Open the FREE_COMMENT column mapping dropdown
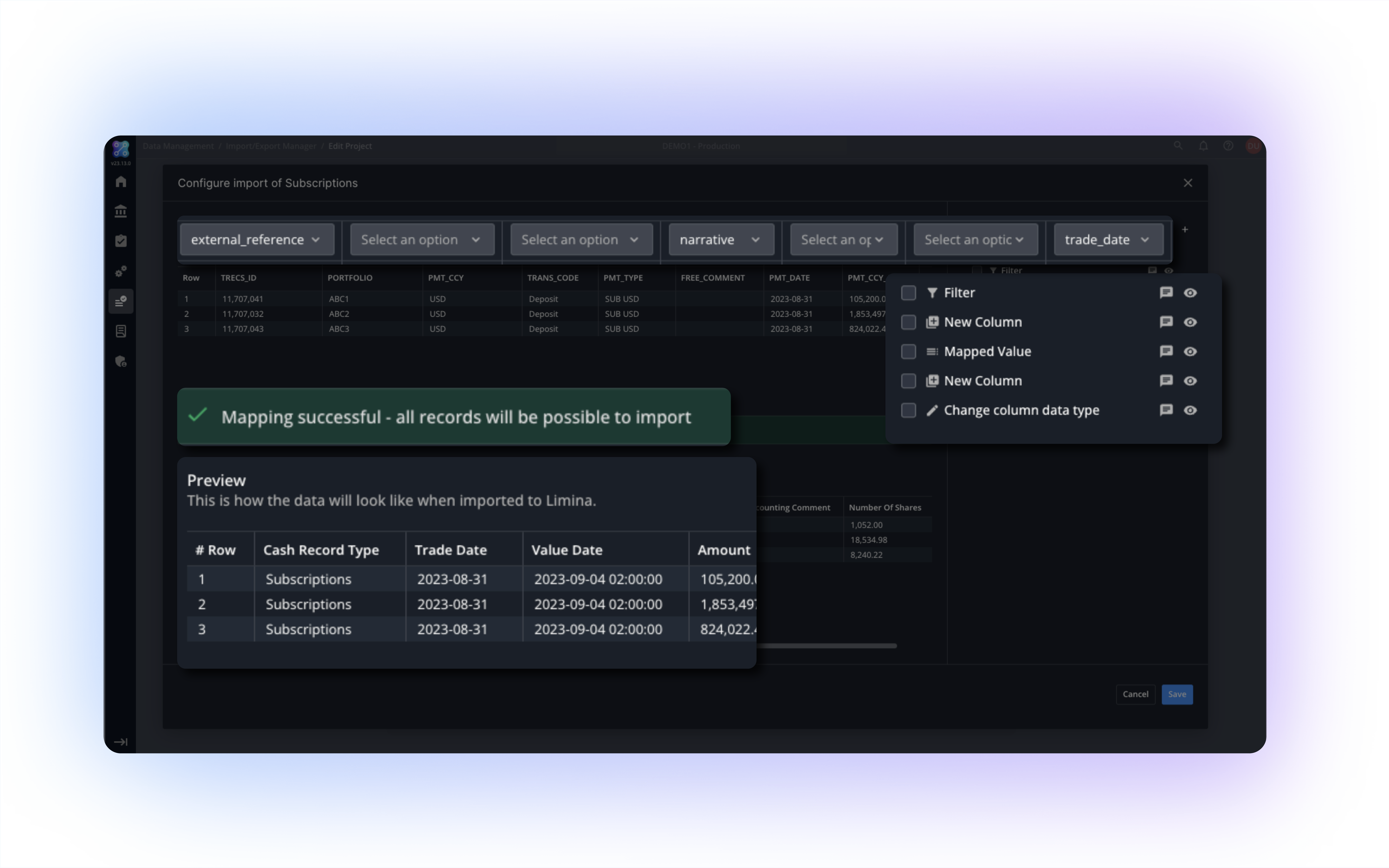Viewport: 1389px width, 868px height. click(x=976, y=239)
